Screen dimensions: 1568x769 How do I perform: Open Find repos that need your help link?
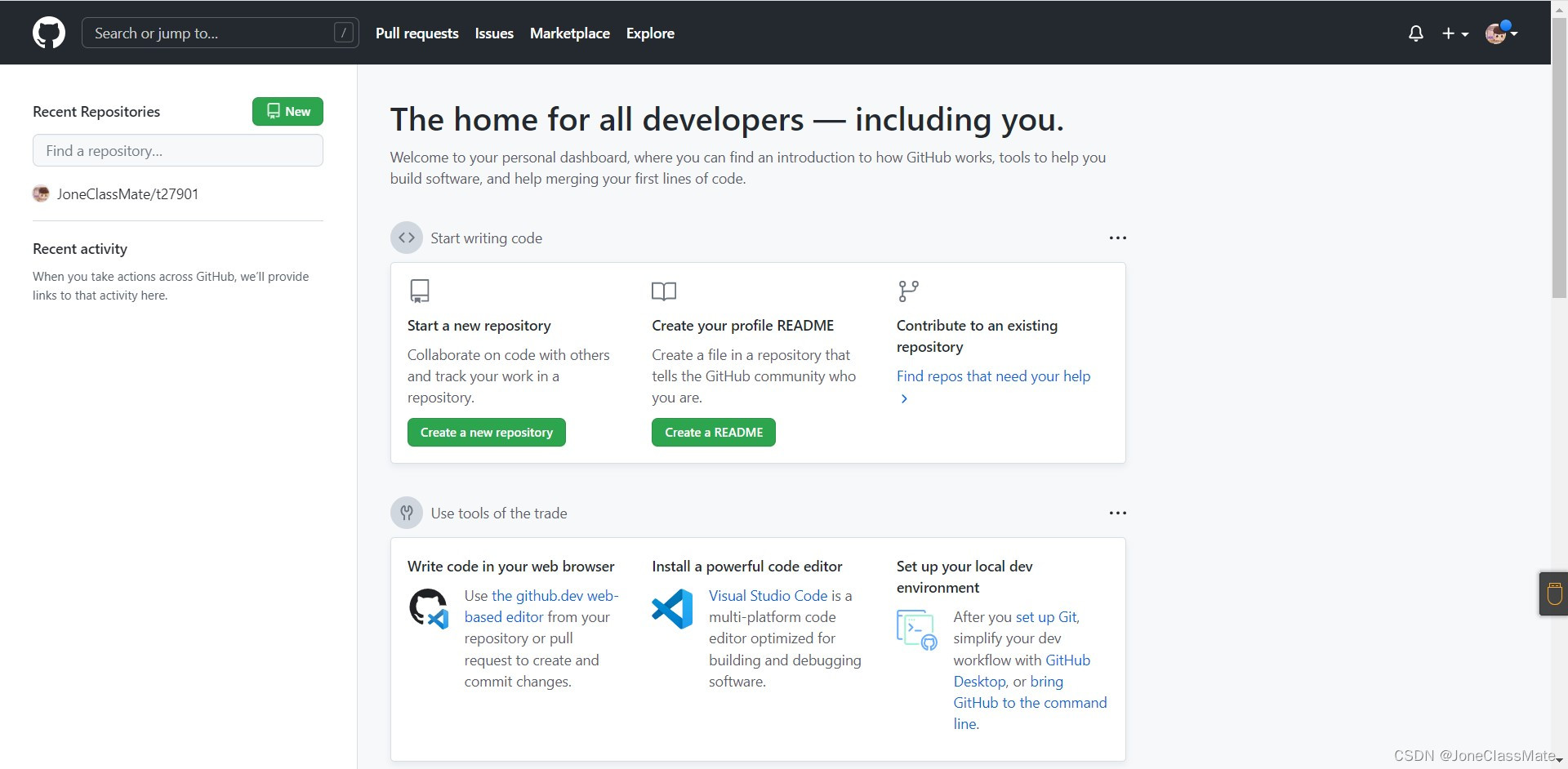pos(993,376)
